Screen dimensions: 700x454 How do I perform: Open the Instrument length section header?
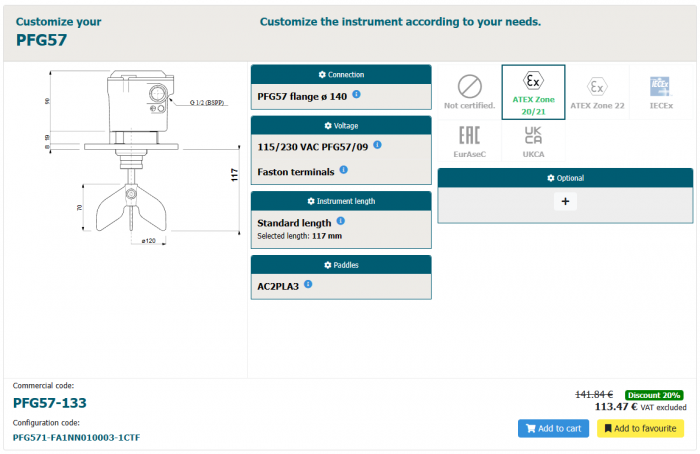point(341,201)
